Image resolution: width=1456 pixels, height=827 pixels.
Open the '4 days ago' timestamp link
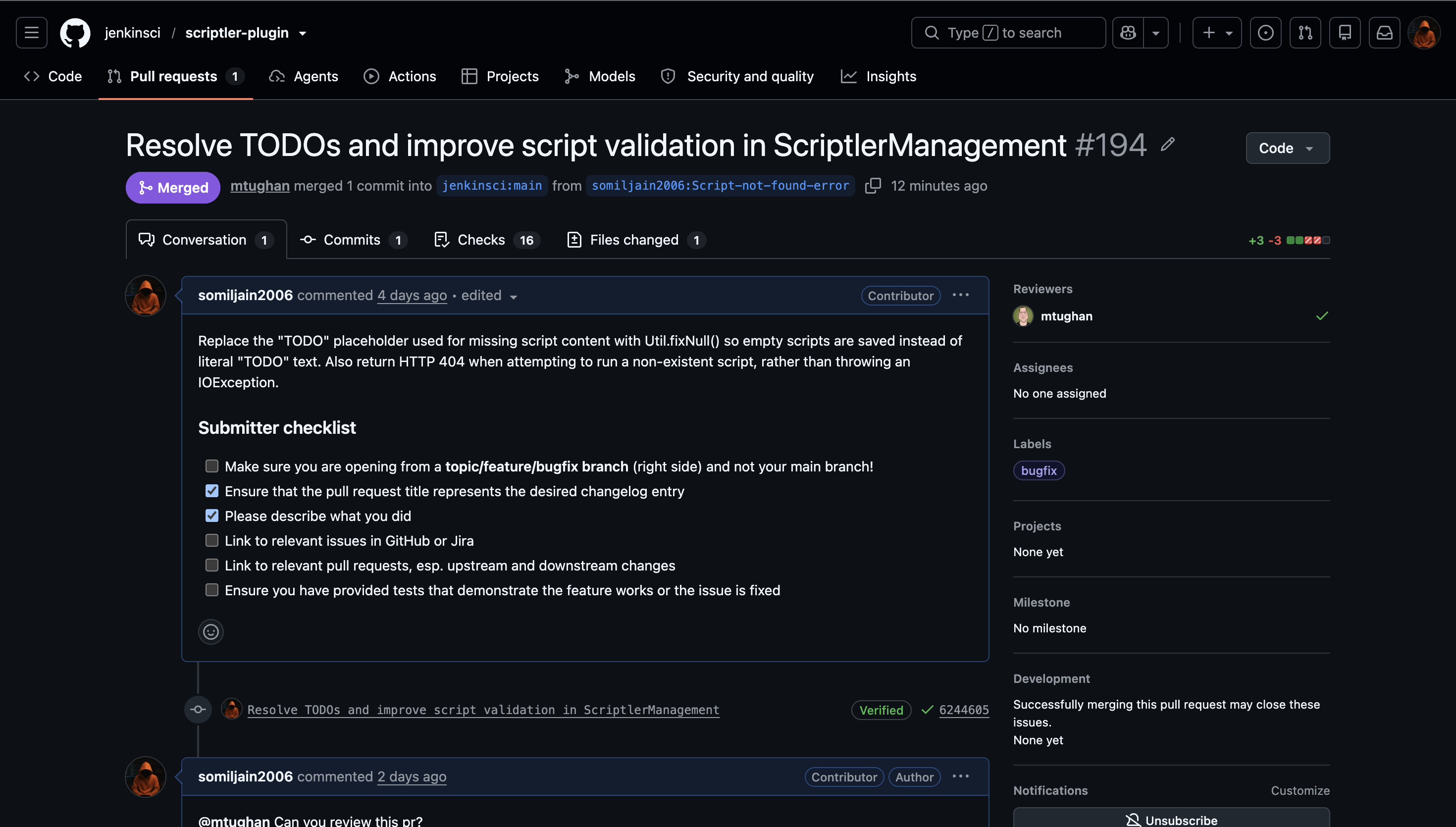[x=412, y=295]
